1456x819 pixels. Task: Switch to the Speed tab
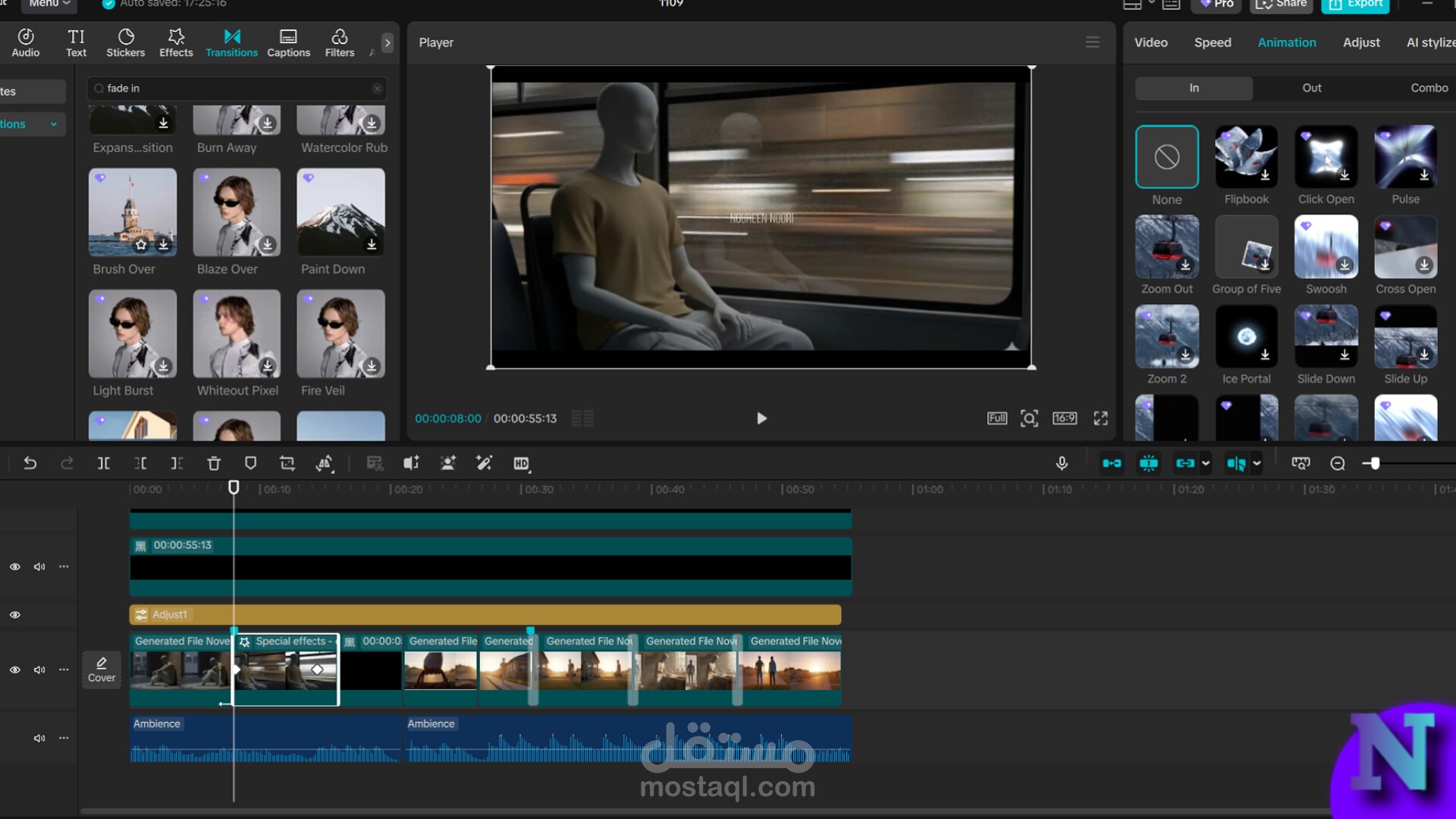1213,42
